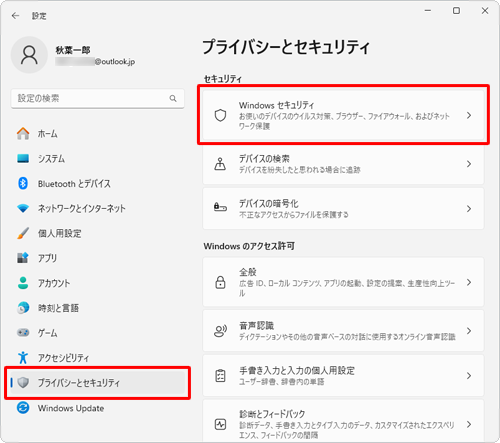Open the デバイスの暗号化 title
This screenshot has height=443, width=500.
pos(268,203)
